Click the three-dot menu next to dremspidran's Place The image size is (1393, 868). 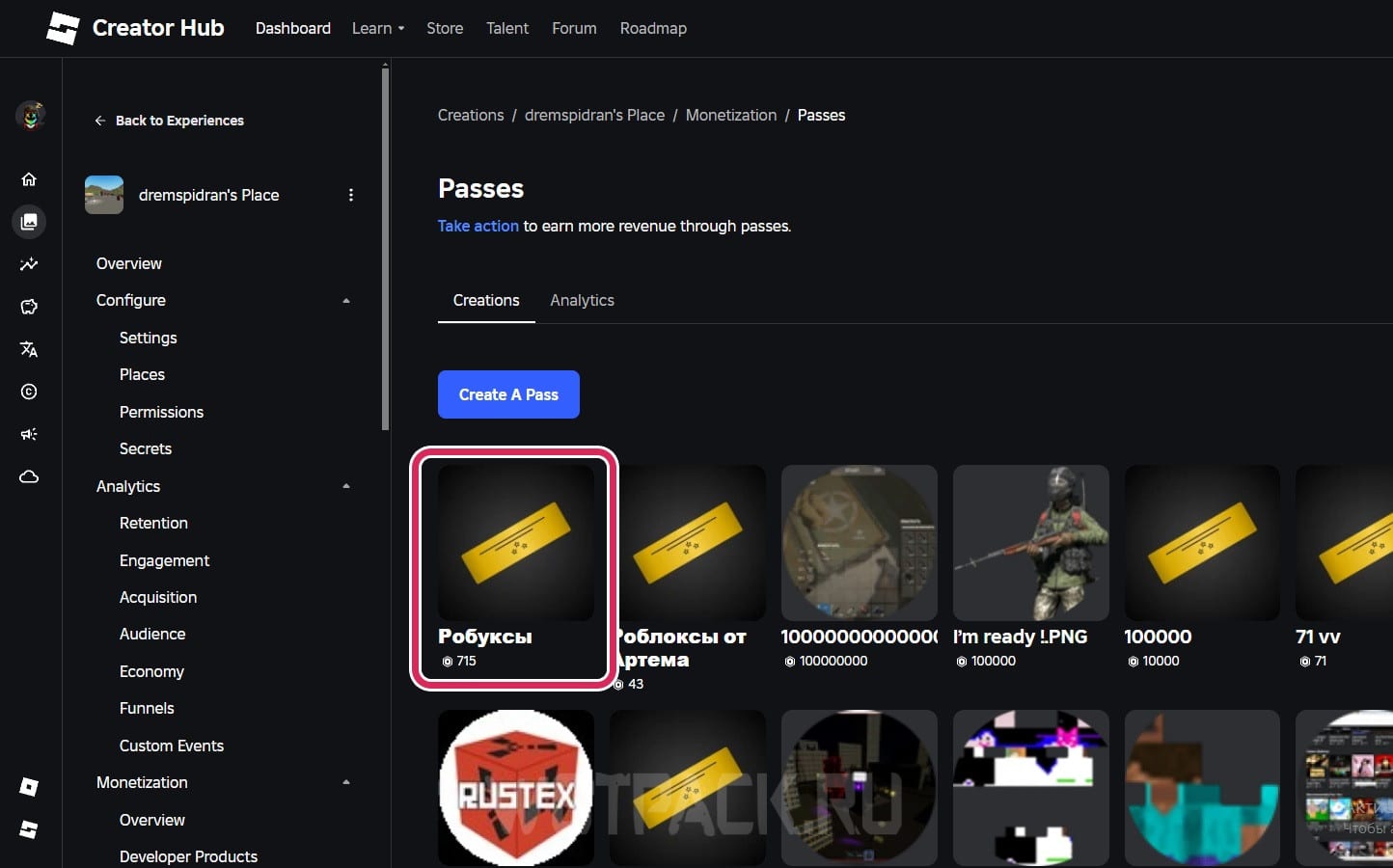[x=351, y=195]
